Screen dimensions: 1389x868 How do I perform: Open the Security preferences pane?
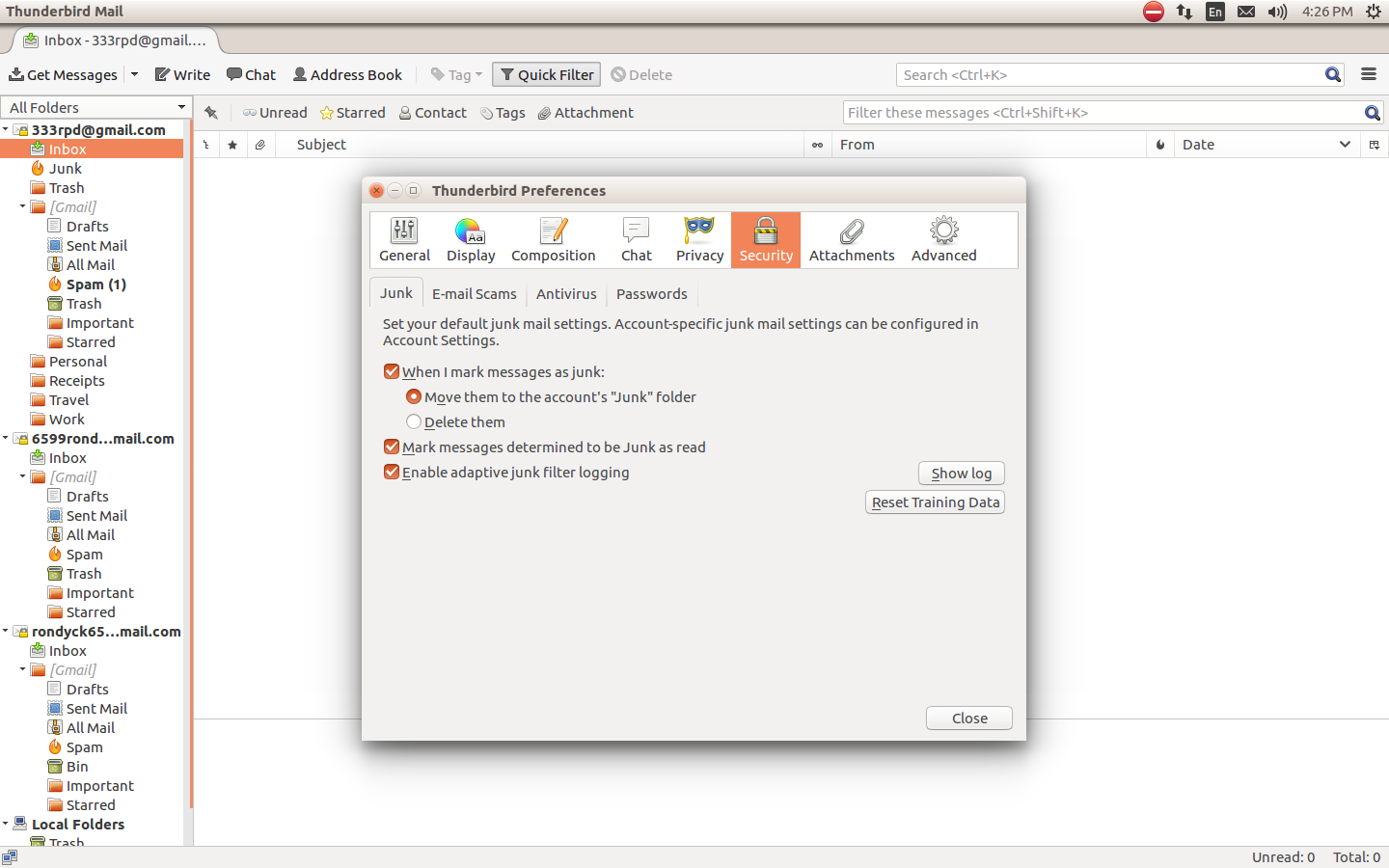point(766,240)
